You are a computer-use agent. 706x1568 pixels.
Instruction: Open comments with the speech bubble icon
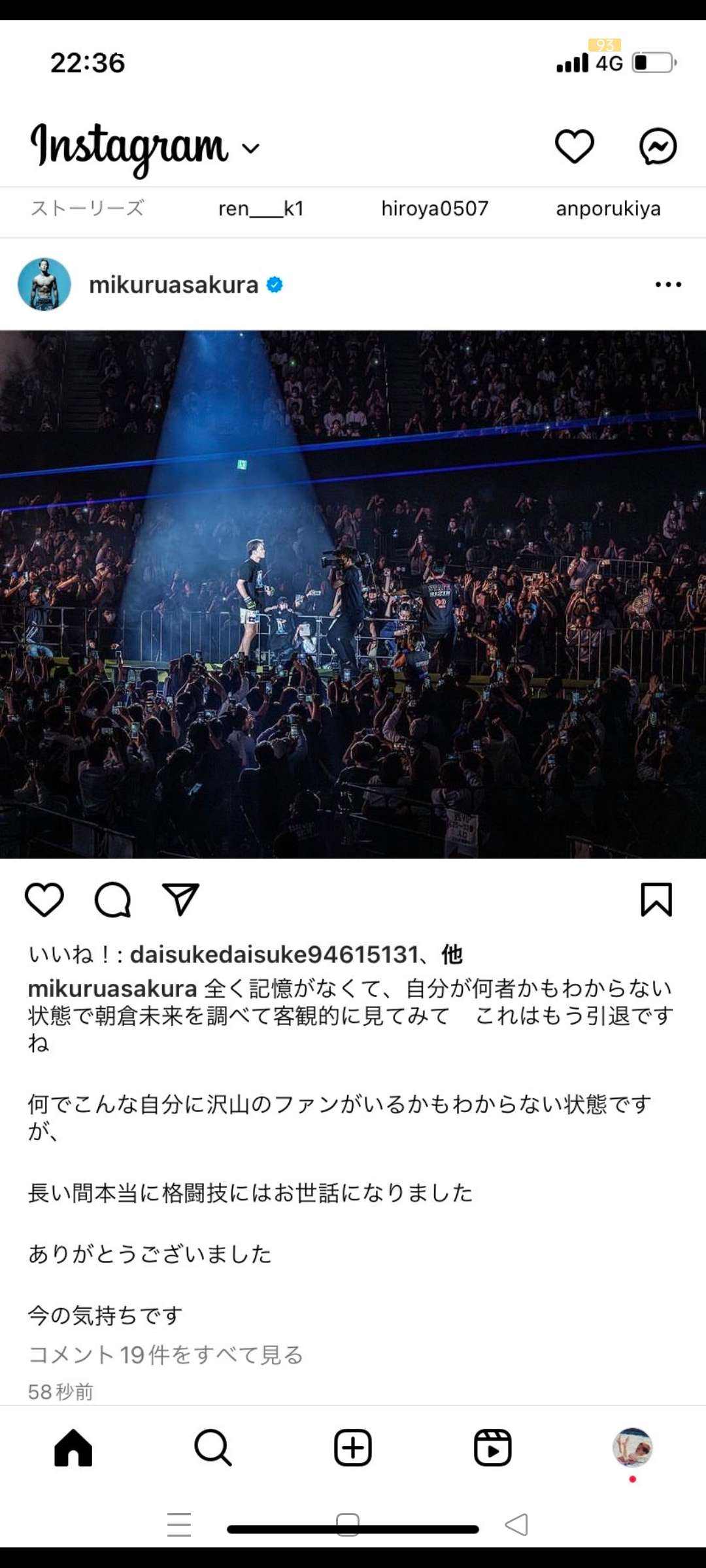click(x=113, y=900)
